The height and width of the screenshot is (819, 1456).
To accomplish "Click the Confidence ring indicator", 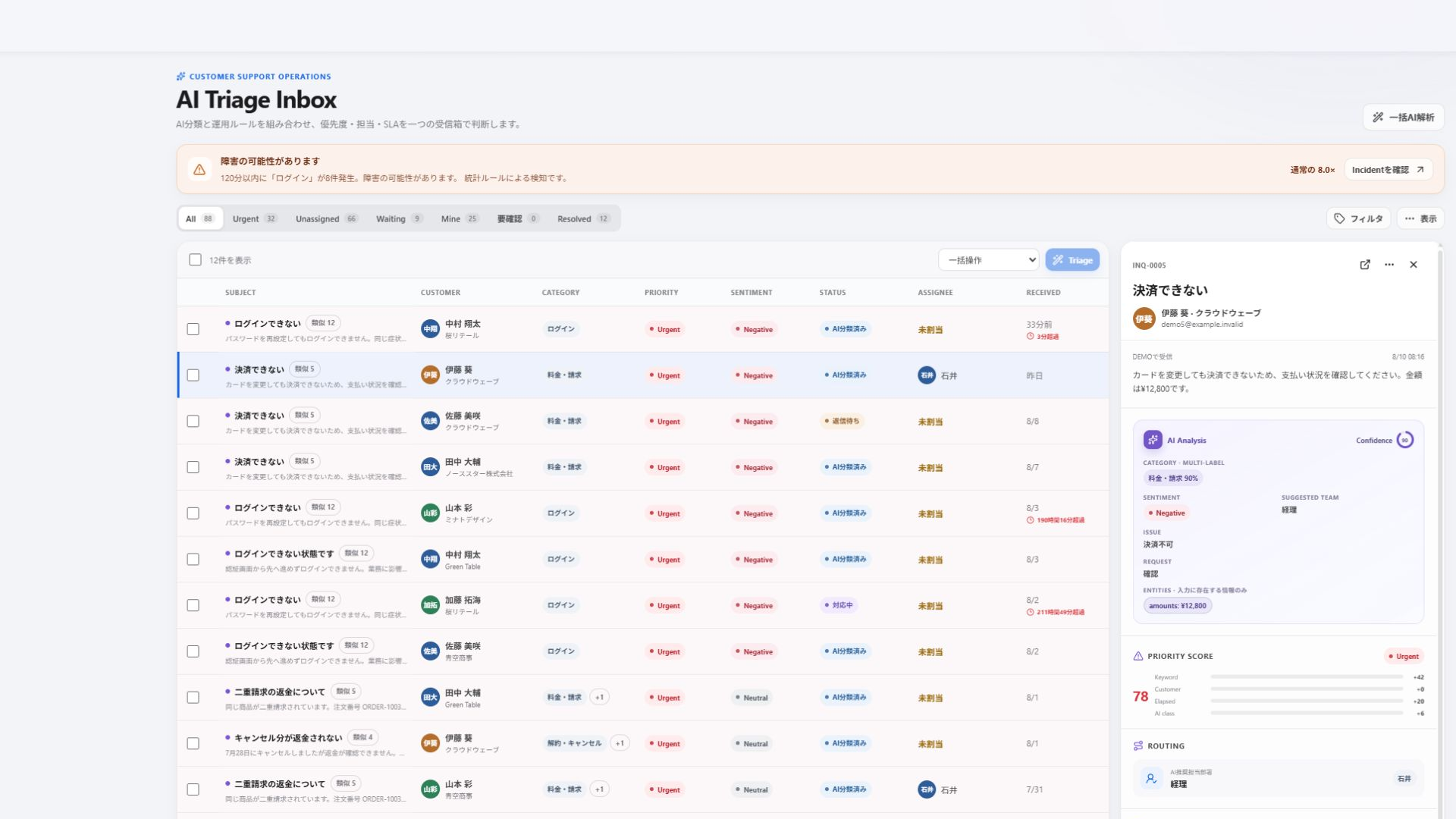I will [x=1405, y=440].
